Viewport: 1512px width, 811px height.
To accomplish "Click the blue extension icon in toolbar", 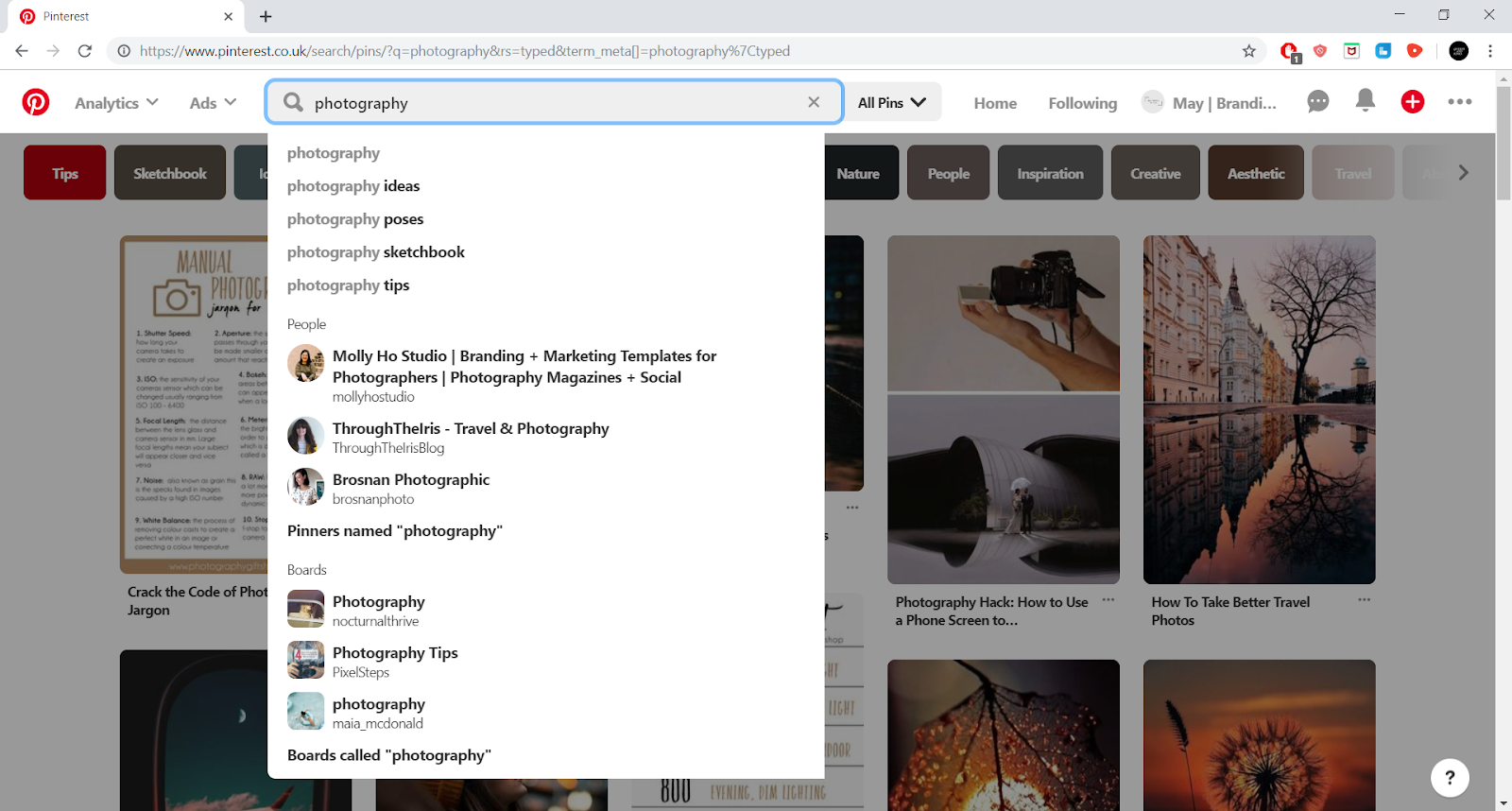I will click(1383, 51).
